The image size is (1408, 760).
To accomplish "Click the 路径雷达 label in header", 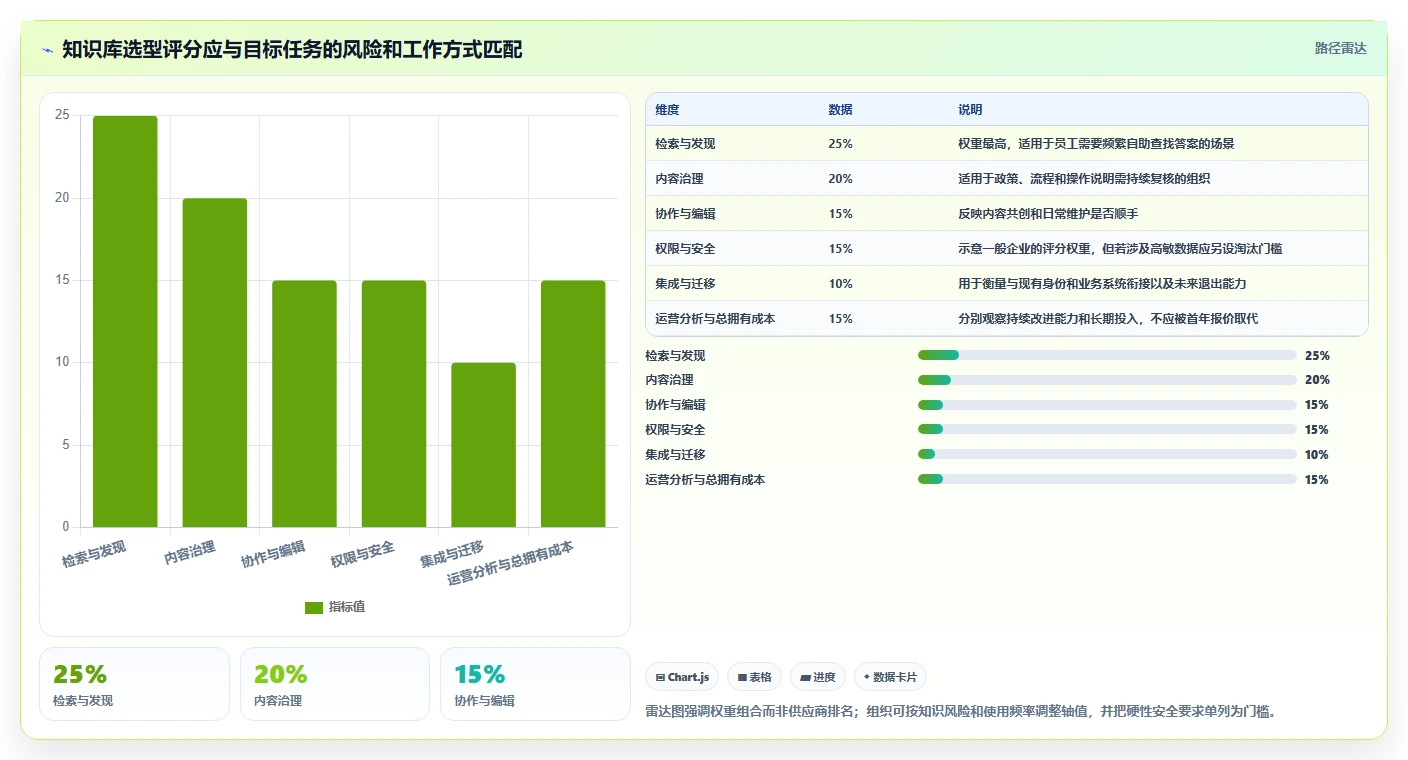I will pos(1340,48).
